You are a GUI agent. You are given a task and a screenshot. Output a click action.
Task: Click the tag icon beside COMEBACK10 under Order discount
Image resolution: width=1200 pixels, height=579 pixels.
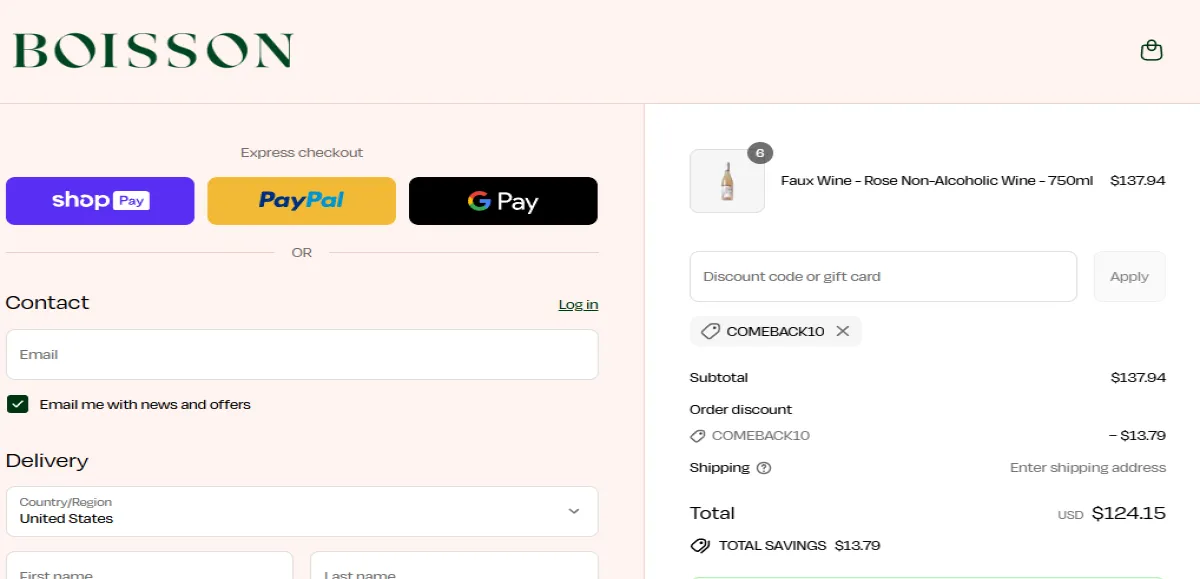click(x=697, y=435)
